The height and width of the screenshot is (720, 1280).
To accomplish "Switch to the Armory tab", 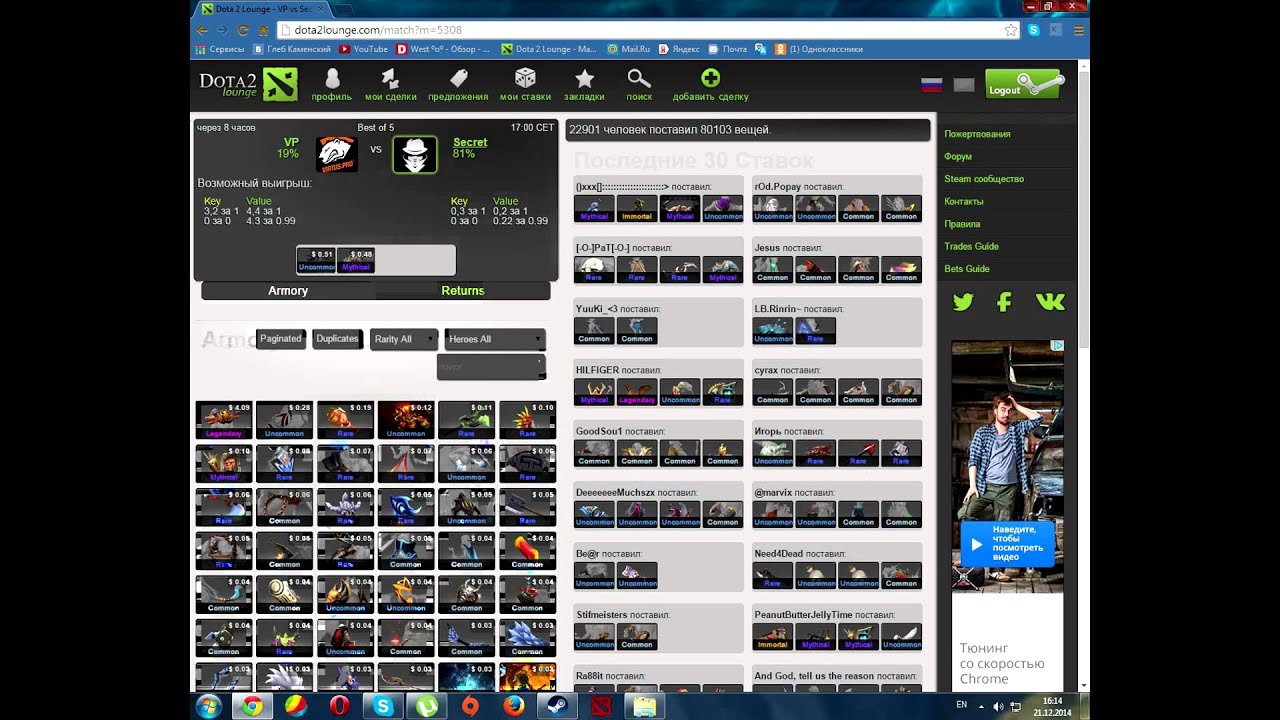I will point(288,291).
